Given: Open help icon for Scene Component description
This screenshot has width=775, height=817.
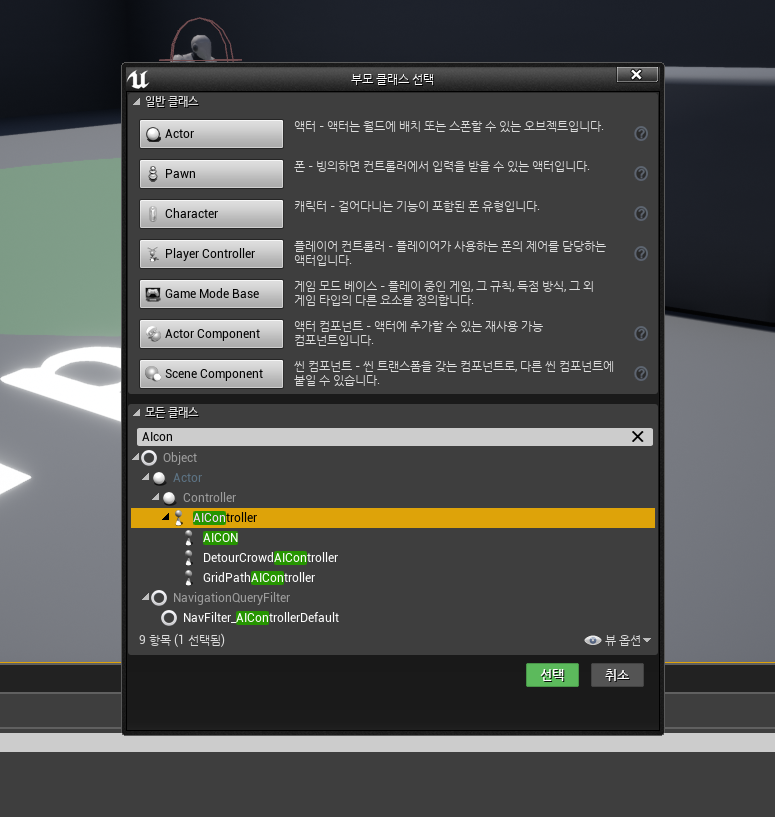Looking at the screenshot, I should [x=641, y=374].
